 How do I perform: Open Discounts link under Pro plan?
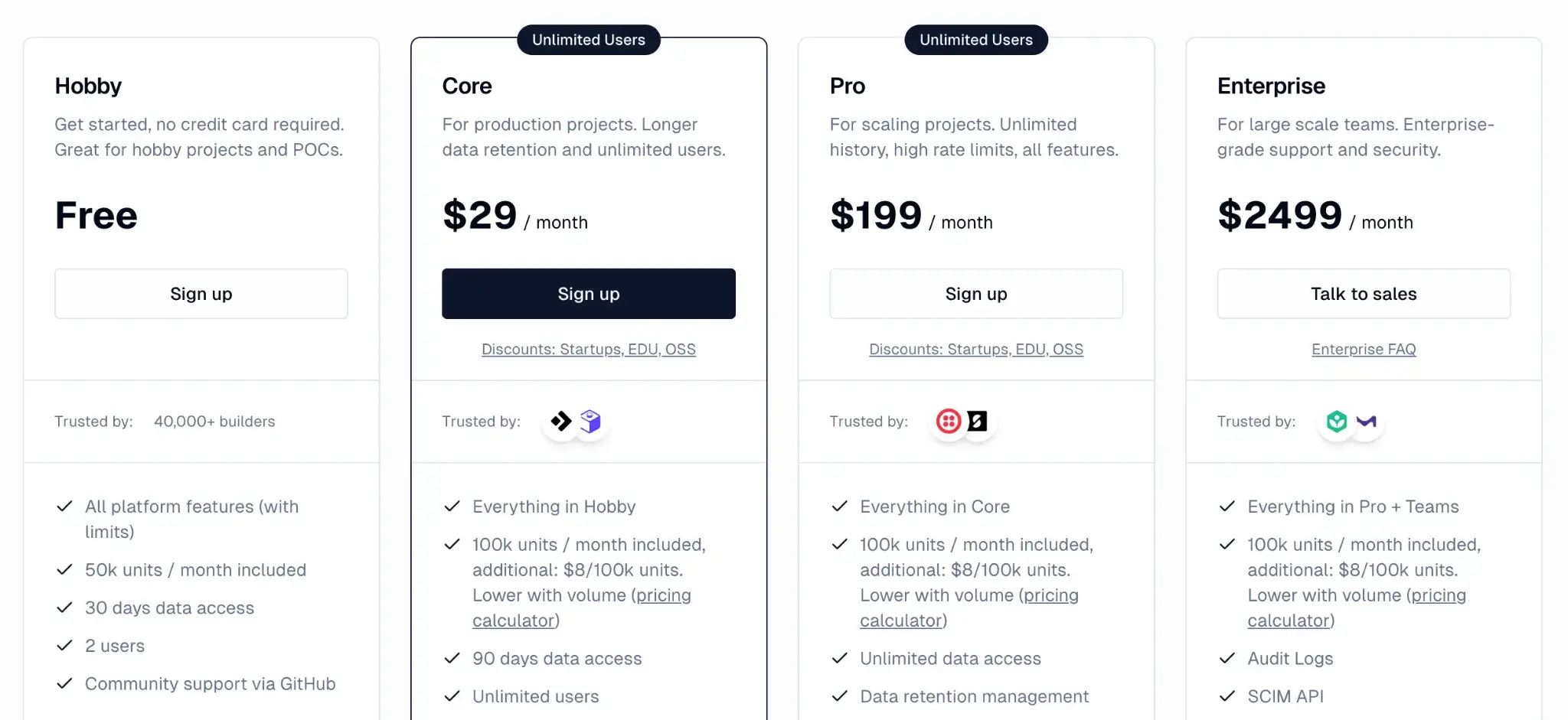pyautogui.click(x=976, y=350)
